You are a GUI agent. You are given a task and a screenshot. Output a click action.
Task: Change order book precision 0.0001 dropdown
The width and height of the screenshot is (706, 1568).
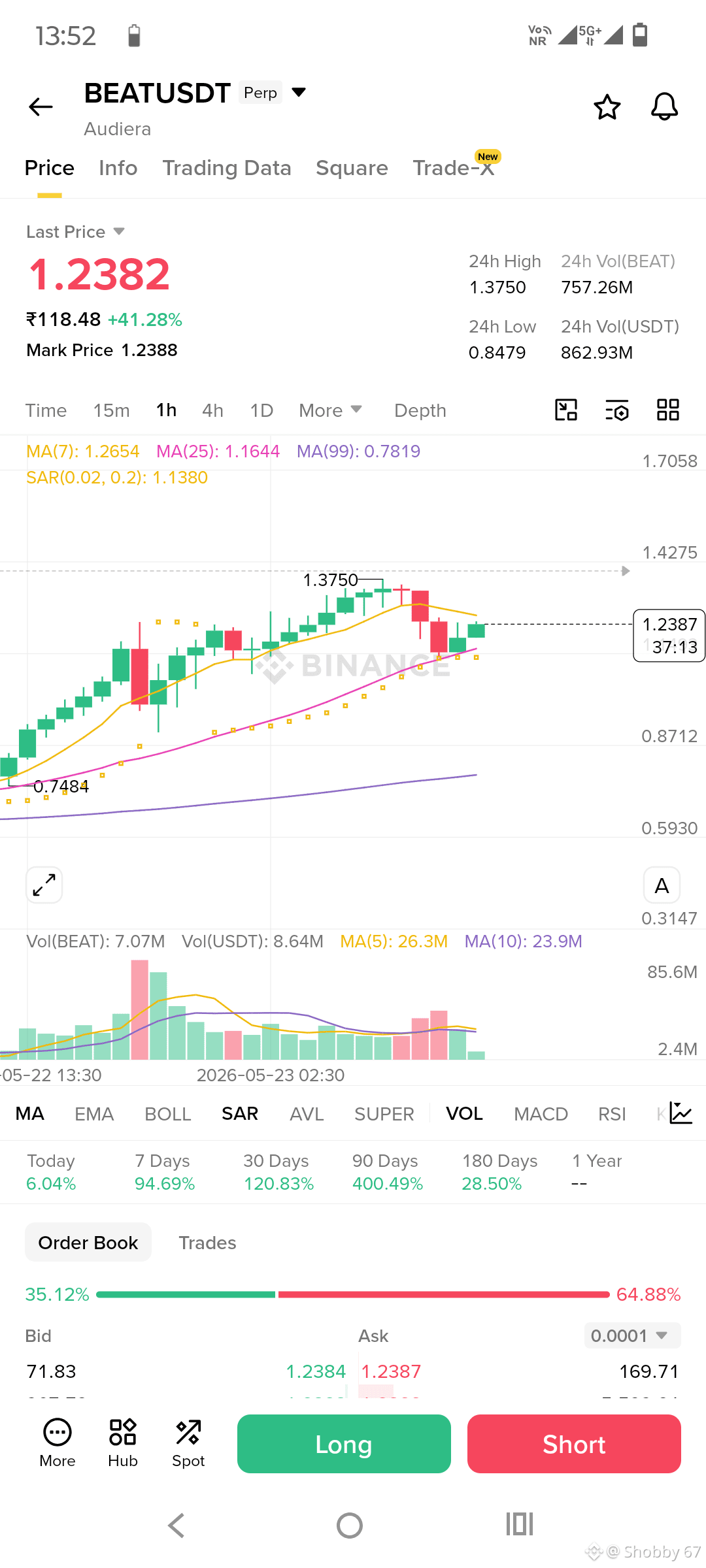tap(632, 1335)
